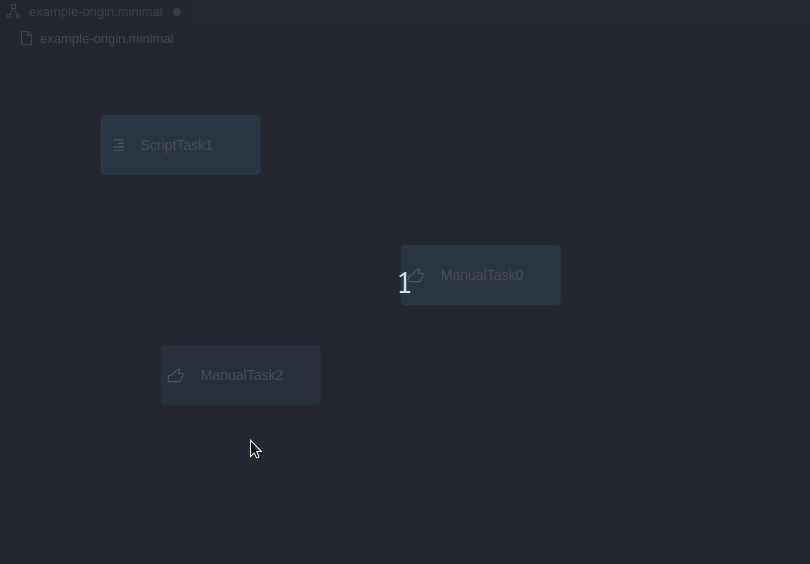Click the file icon in the breadcrumb

tap(26, 39)
